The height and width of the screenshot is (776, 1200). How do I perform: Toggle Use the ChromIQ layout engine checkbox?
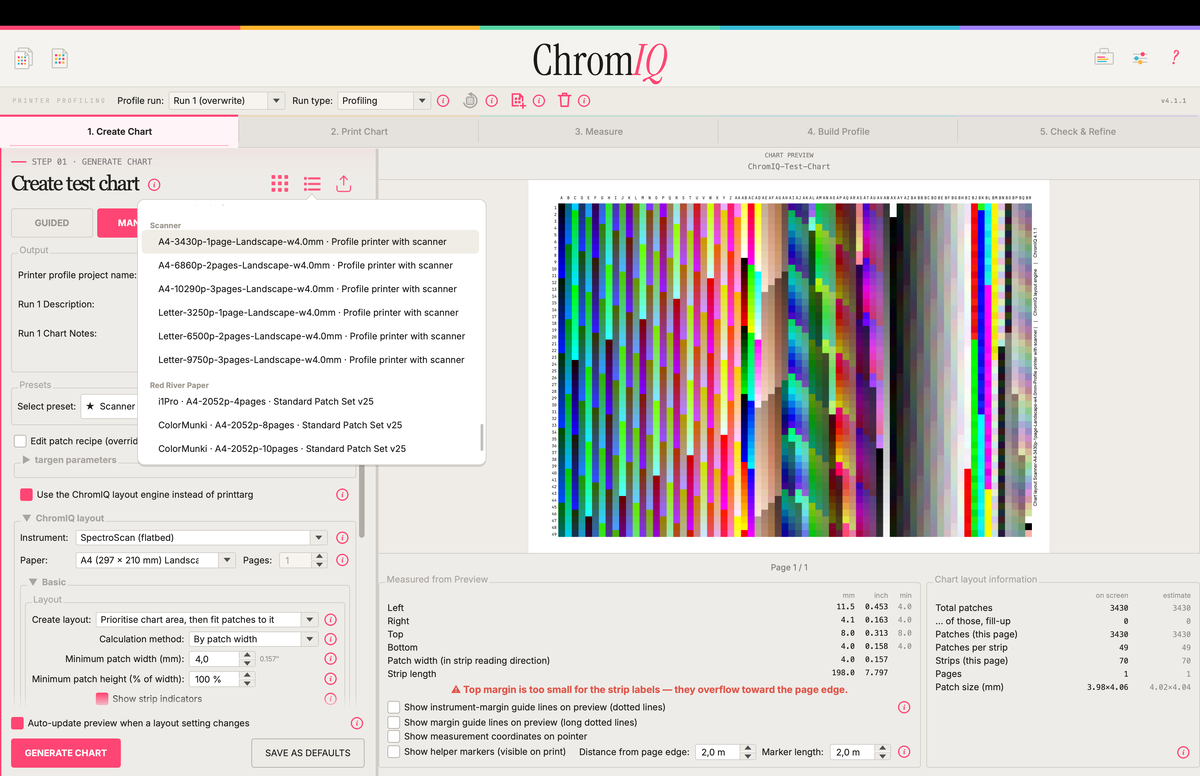[27, 495]
